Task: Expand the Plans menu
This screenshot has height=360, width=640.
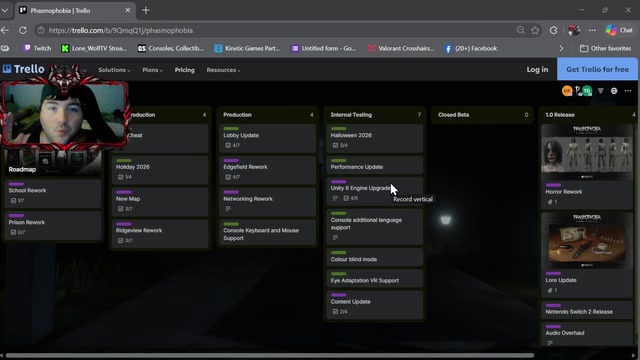Action: click(152, 70)
